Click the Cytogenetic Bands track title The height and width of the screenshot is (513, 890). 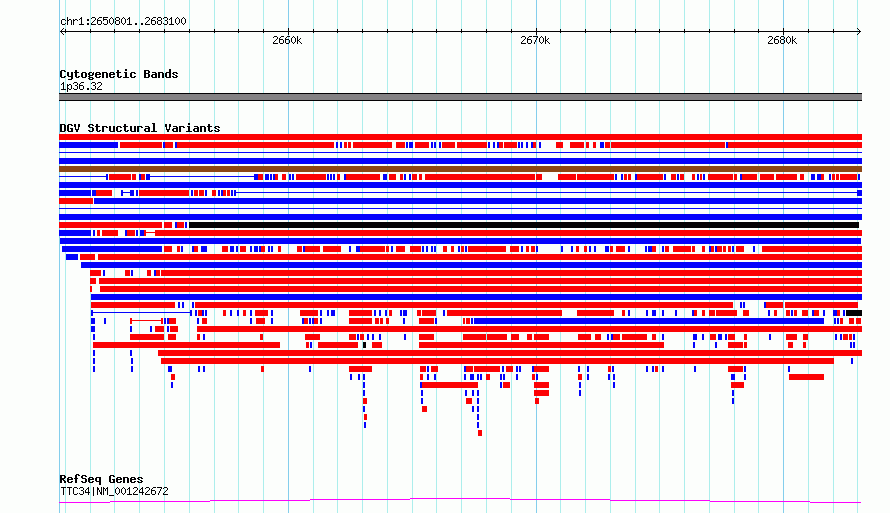(x=119, y=74)
